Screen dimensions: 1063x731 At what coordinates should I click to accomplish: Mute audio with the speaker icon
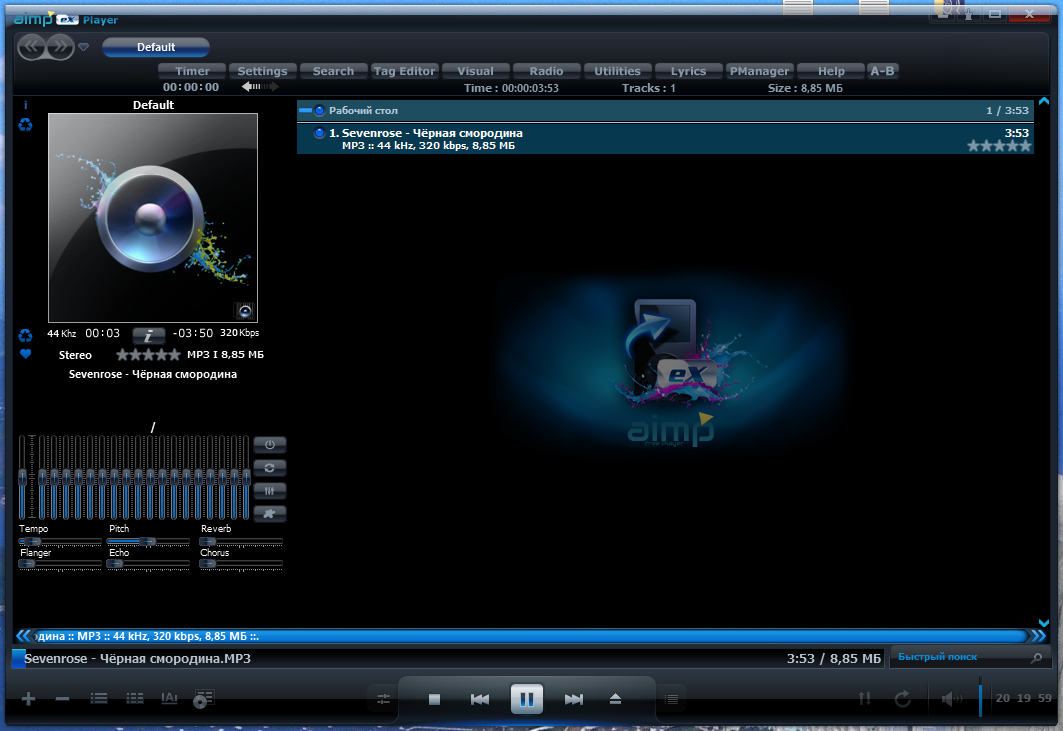950,698
